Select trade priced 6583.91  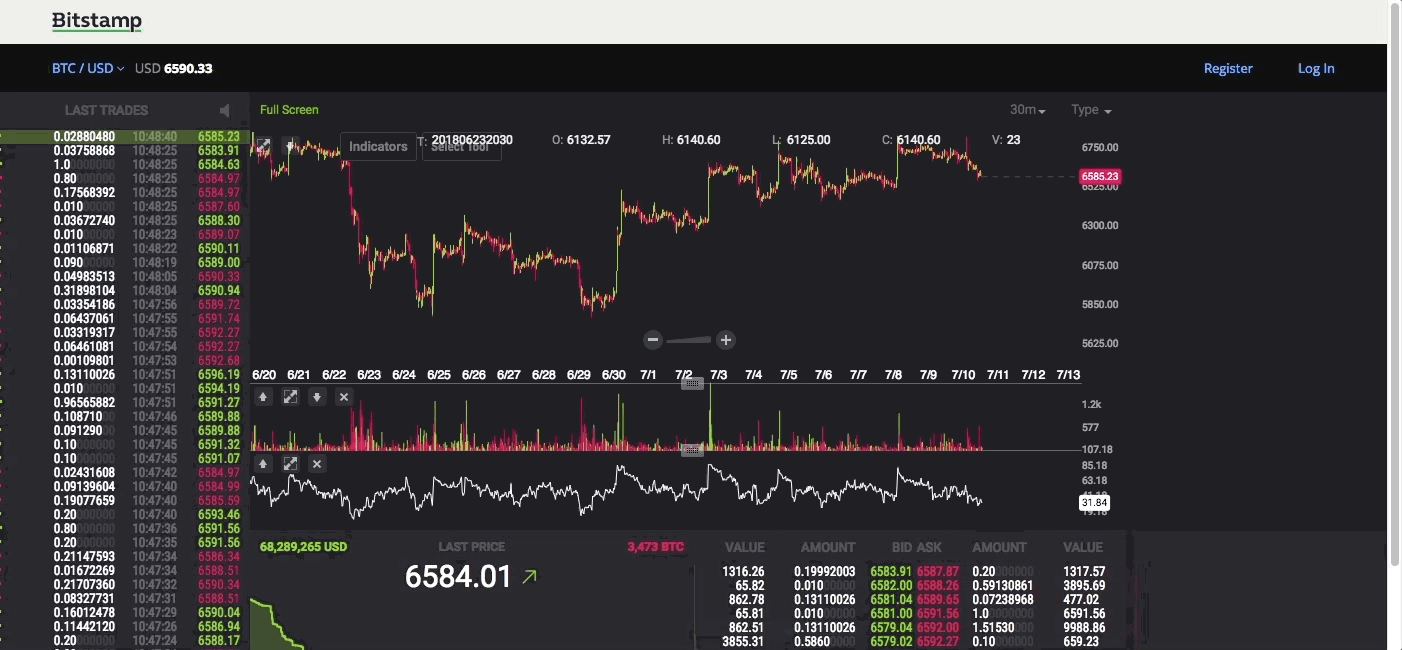click(x=125, y=151)
